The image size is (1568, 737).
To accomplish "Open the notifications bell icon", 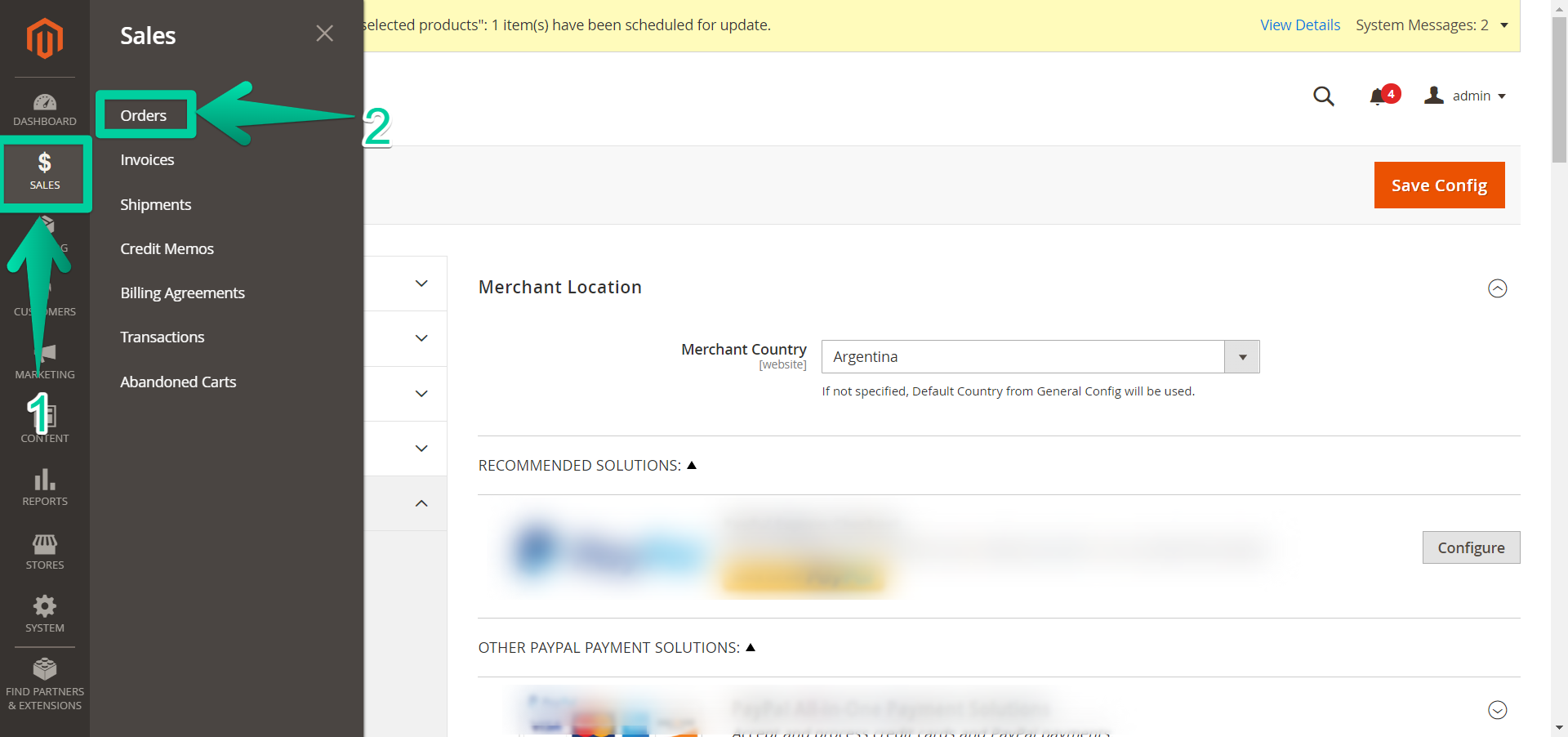I will 1379,96.
